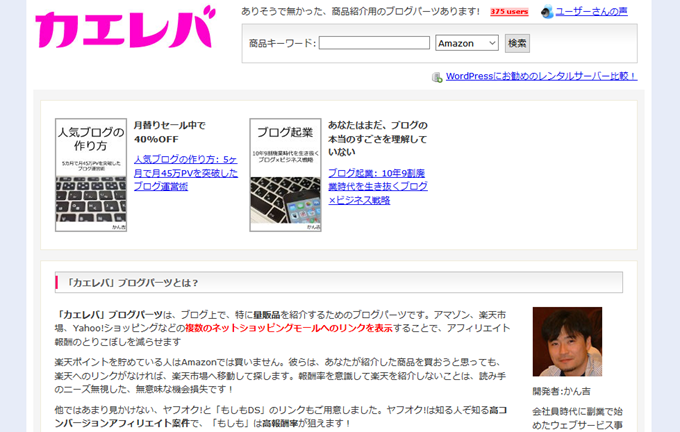Click the ブログ起業 book cover image
The image size is (680, 432).
(285, 175)
